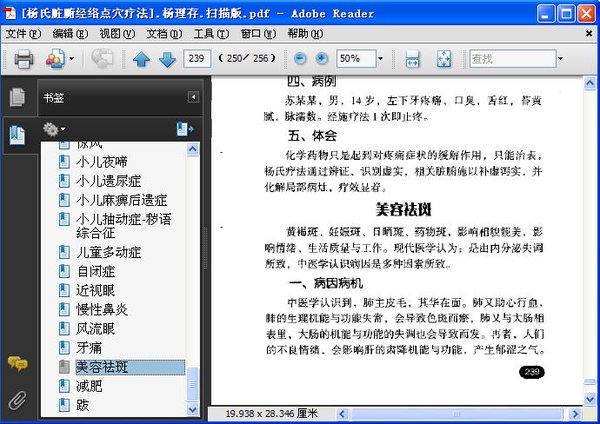The height and width of the screenshot is (424, 600).
Task: Click the Print icon in toolbar
Action: coord(23,59)
